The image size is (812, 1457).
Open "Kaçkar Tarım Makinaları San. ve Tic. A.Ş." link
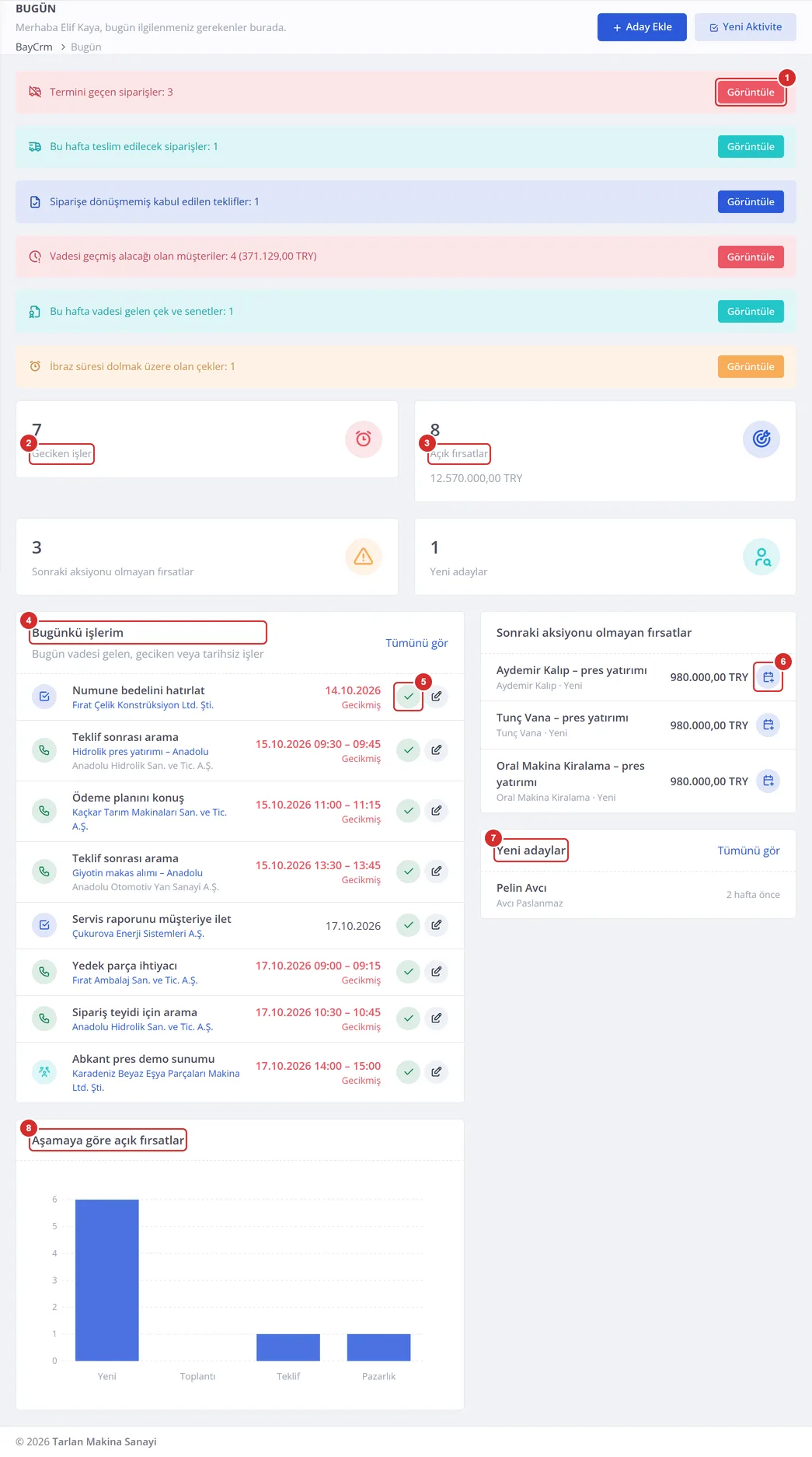(x=150, y=819)
